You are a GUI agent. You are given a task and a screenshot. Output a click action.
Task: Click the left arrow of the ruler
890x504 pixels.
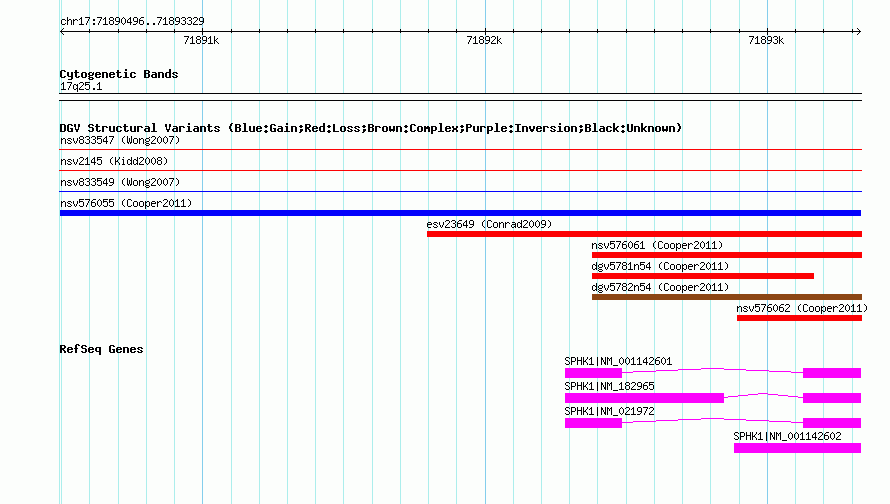(x=62, y=31)
